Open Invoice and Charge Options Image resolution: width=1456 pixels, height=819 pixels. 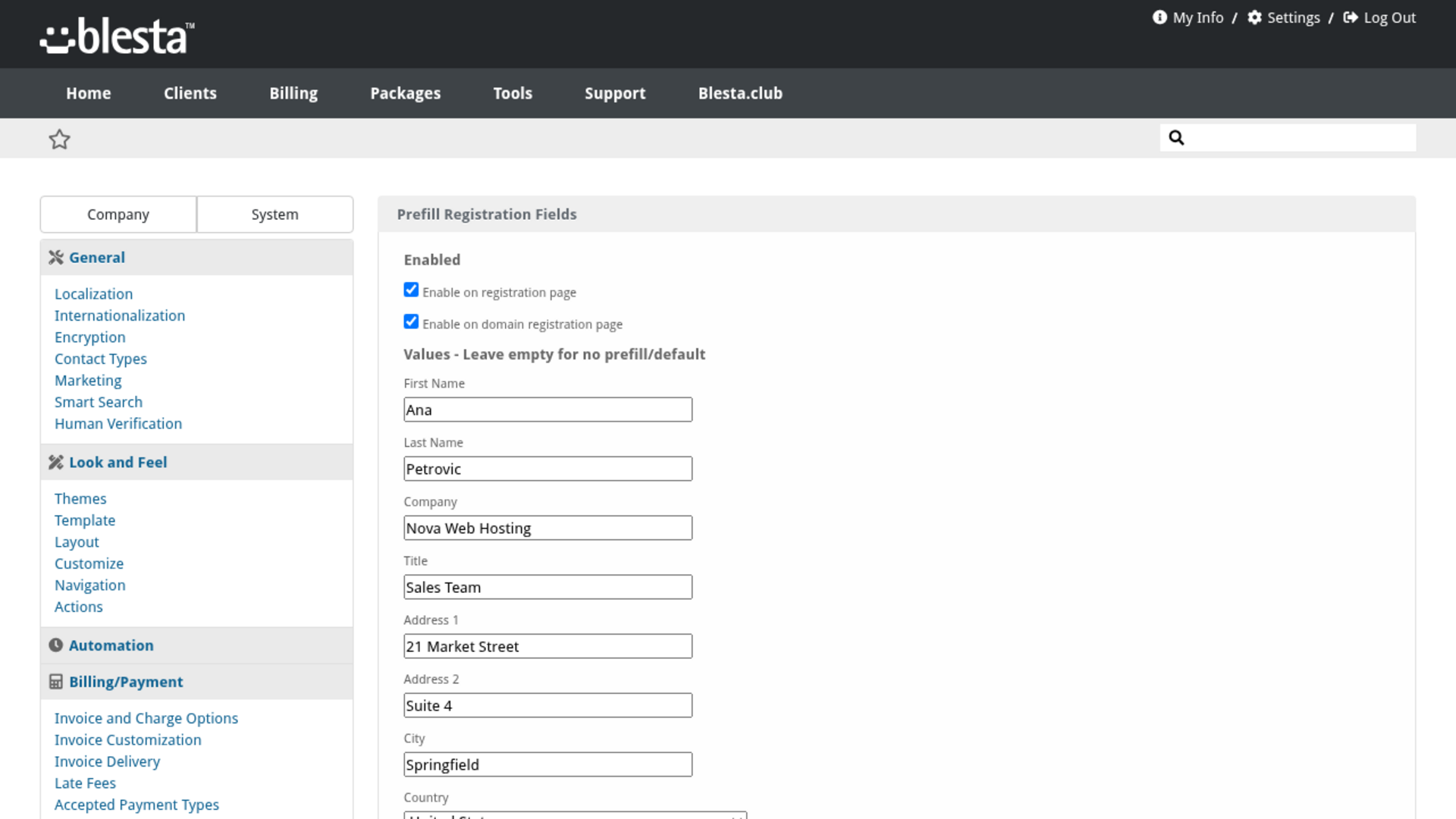pos(146,718)
